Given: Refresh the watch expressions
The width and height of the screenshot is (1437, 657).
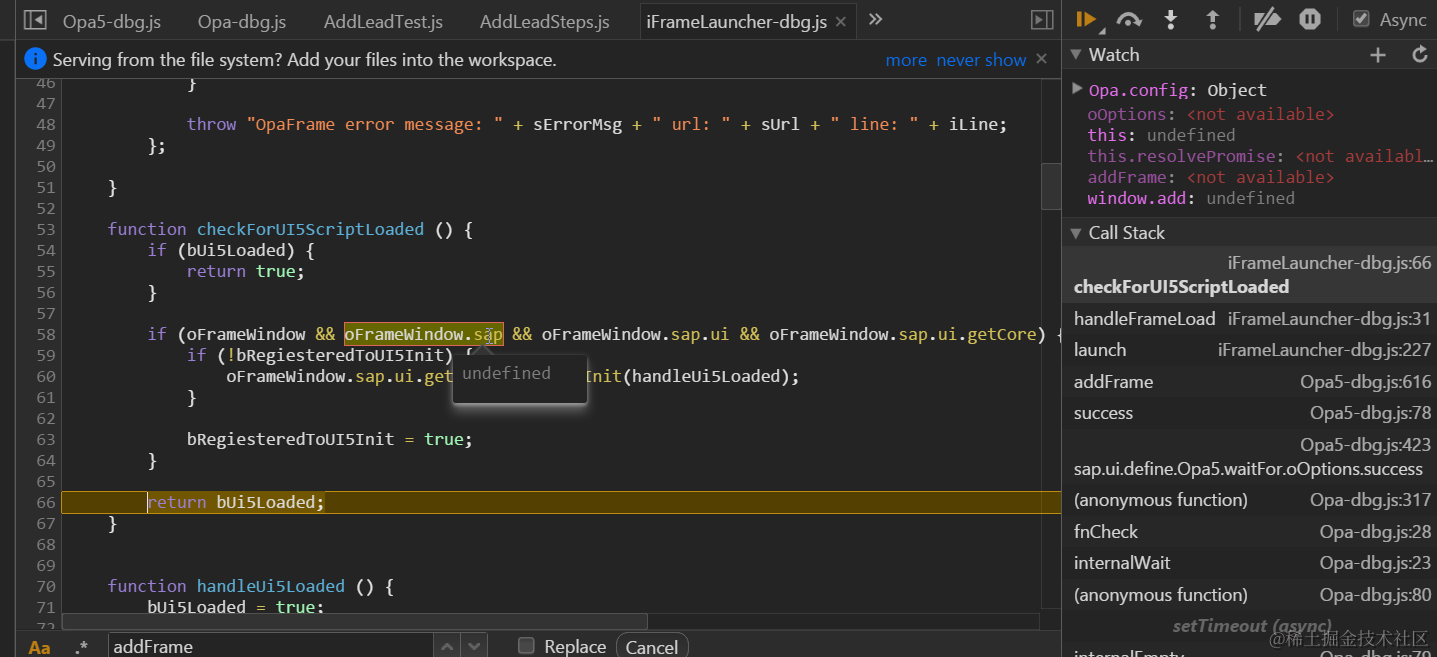Looking at the screenshot, I should (1419, 55).
